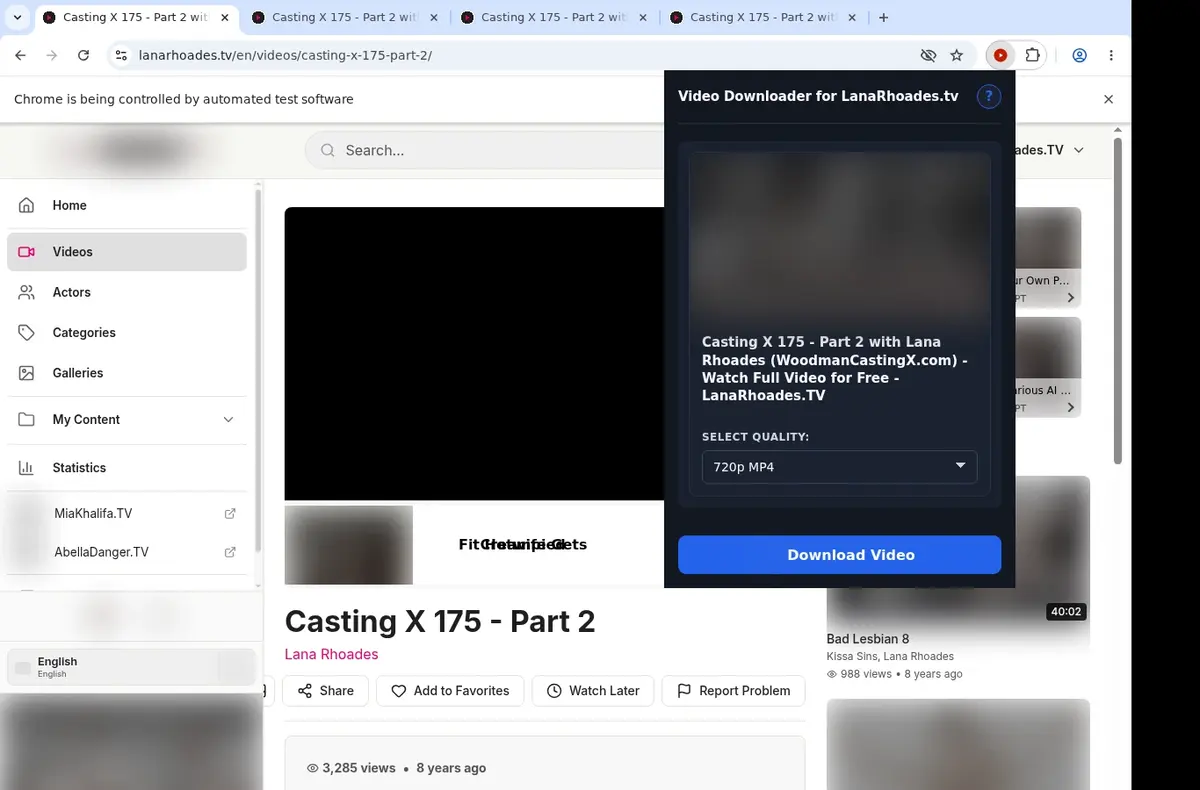The height and width of the screenshot is (790, 1200).
Task: Click the Report Problem button
Action: pos(733,691)
